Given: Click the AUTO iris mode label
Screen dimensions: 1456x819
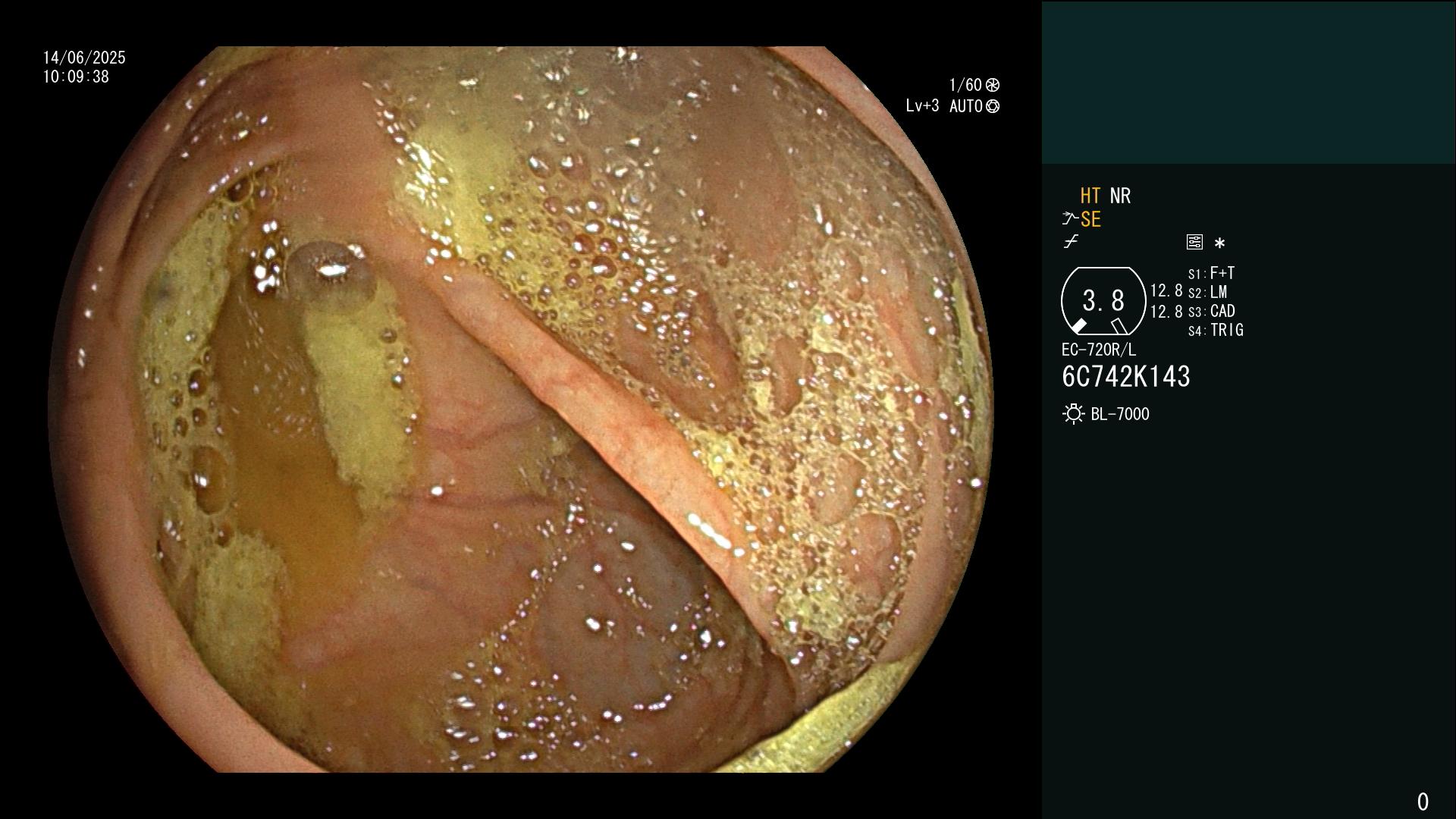Looking at the screenshot, I should click(966, 106).
